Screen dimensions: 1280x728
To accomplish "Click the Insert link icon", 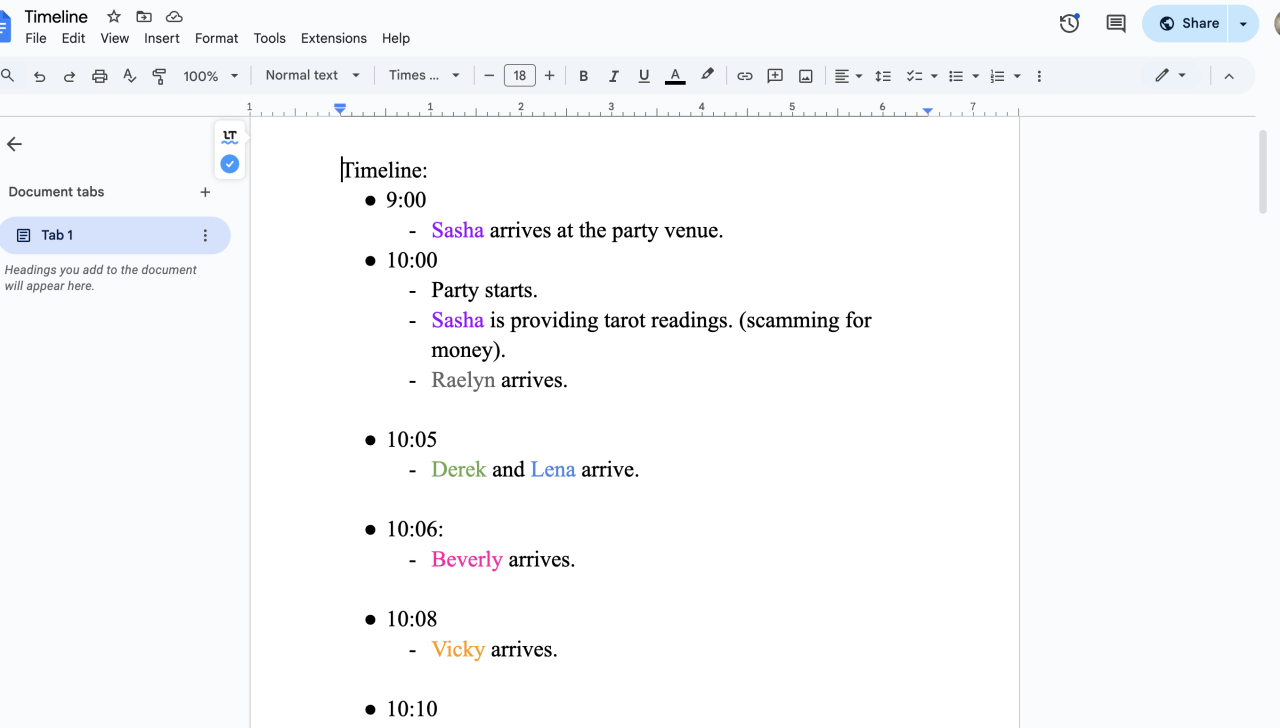I will tap(744, 76).
